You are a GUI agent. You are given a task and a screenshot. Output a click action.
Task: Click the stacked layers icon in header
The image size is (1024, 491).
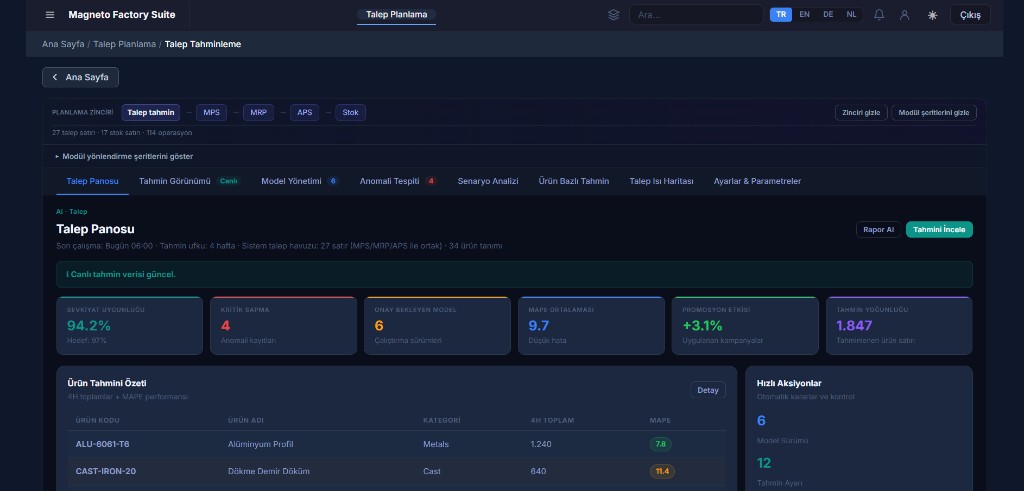coord(614,15)
